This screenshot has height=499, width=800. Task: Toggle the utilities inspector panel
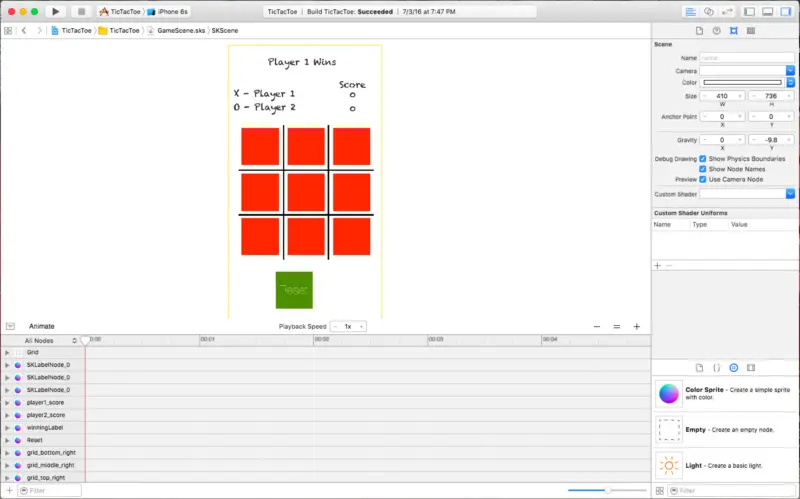tap(786, 12)
